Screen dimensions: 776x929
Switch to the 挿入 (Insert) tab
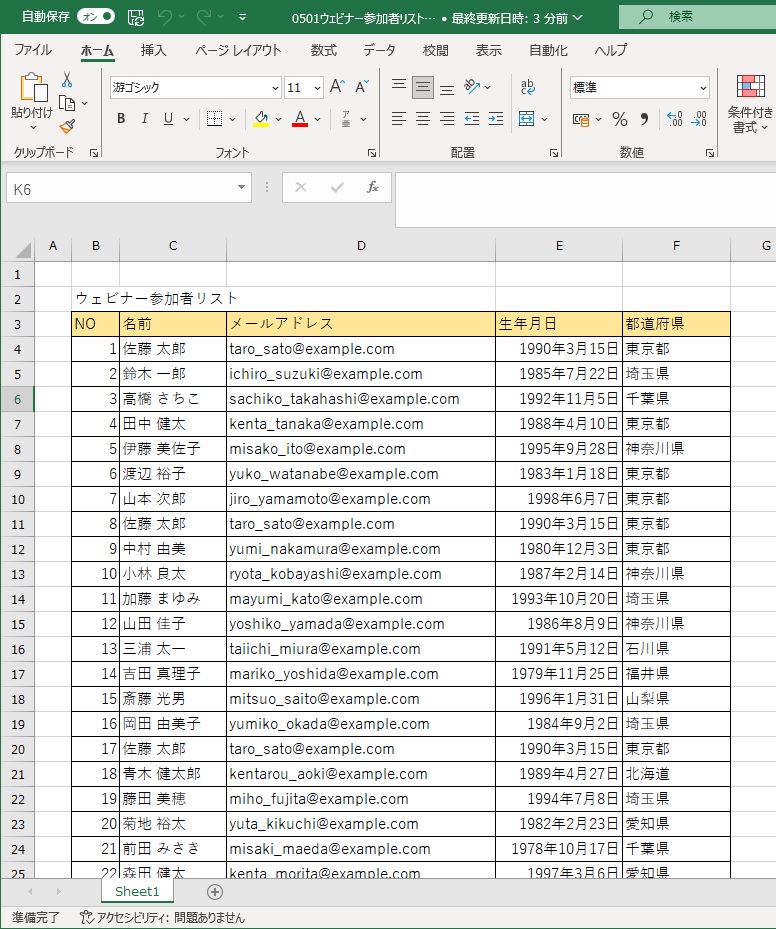153,50
